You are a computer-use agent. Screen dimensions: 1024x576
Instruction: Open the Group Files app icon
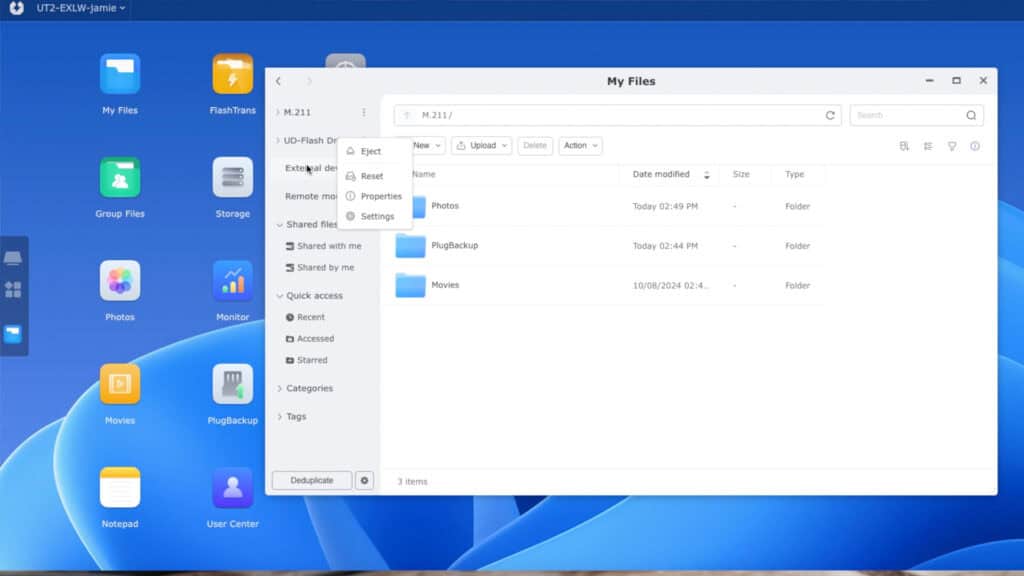120,178
